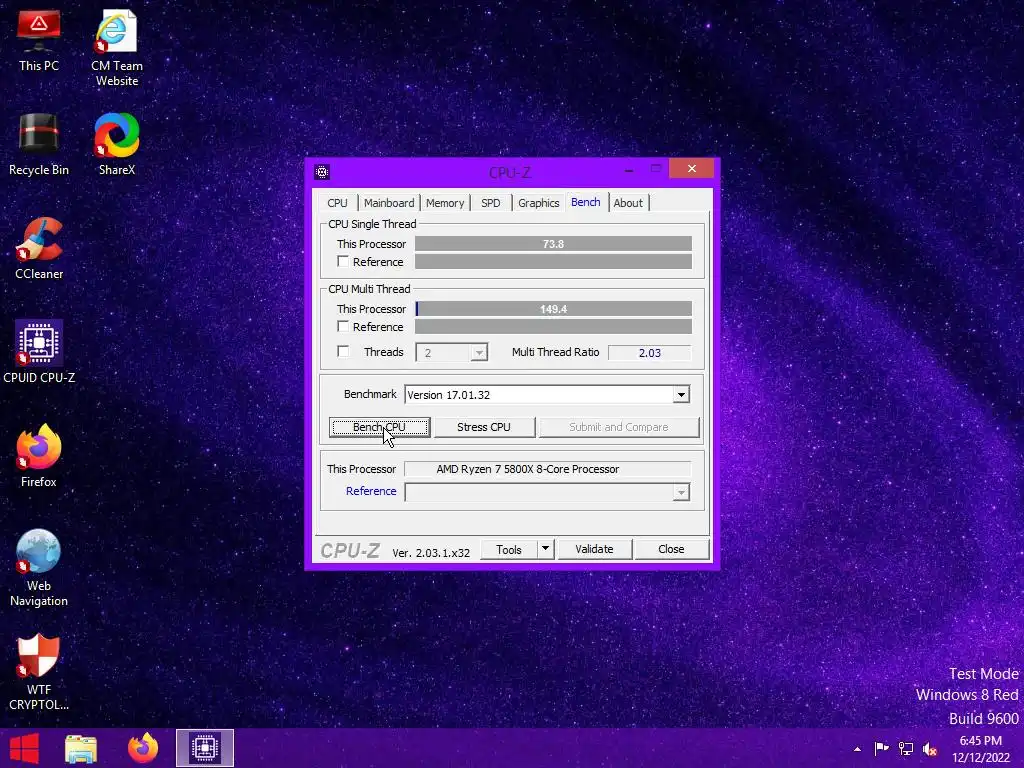Open File Explorer from taskbar
This screenshot has height=768, width=1024.
click(81, 748)
